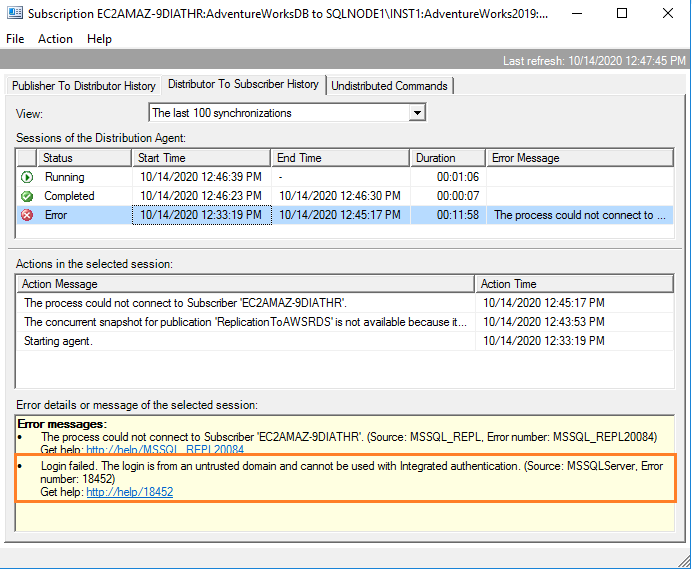Screen dimensions: 692x570
Task: Click the 'Error messages:' heading
Action: click(62, 424)
